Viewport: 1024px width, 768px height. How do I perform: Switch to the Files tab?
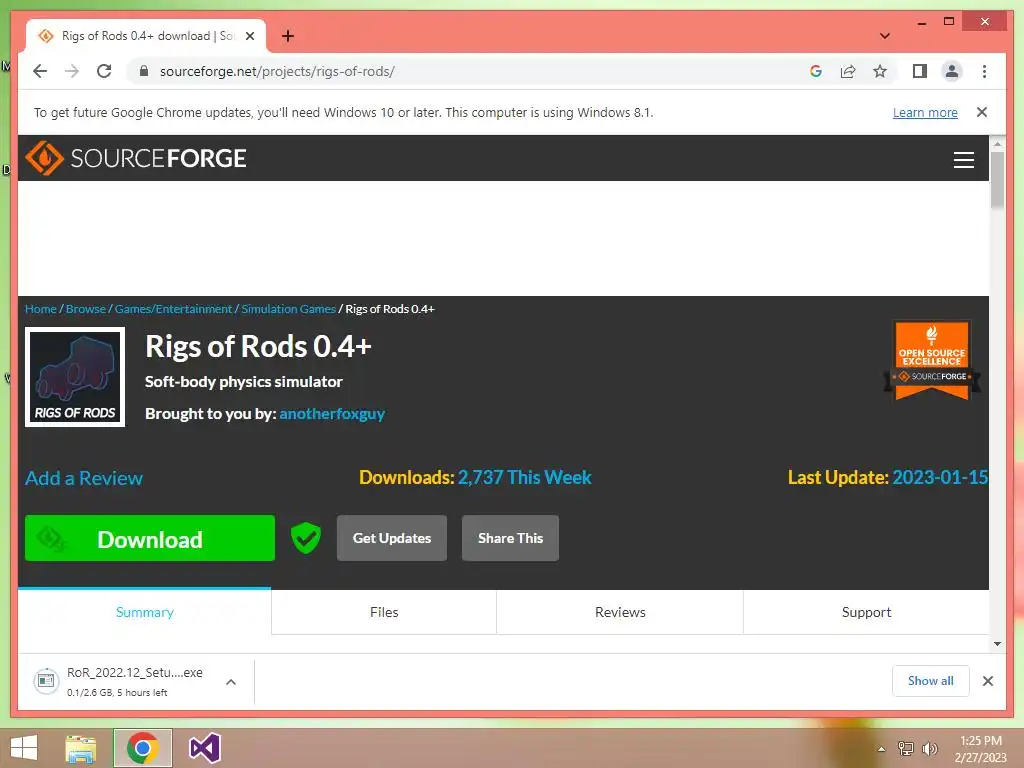coord(384,612)
